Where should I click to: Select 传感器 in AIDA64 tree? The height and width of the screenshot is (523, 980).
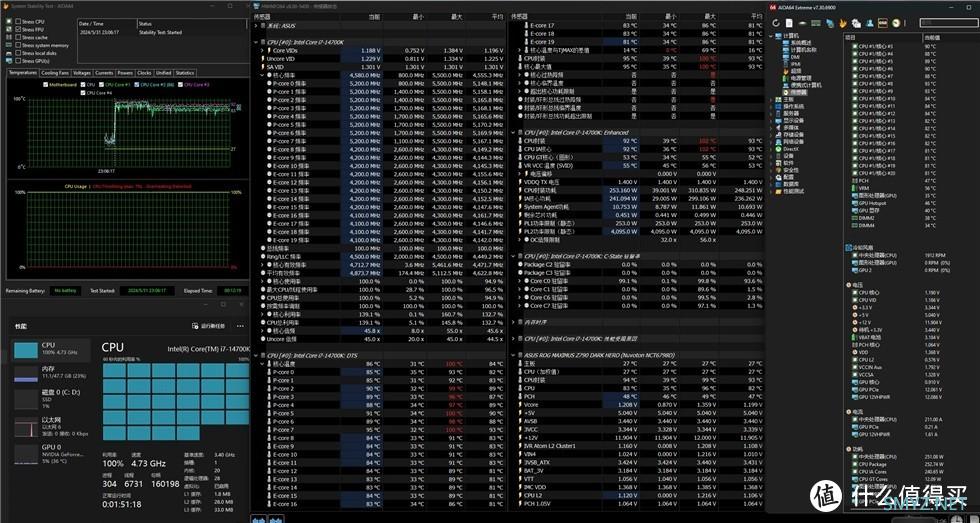click(799, 92)
